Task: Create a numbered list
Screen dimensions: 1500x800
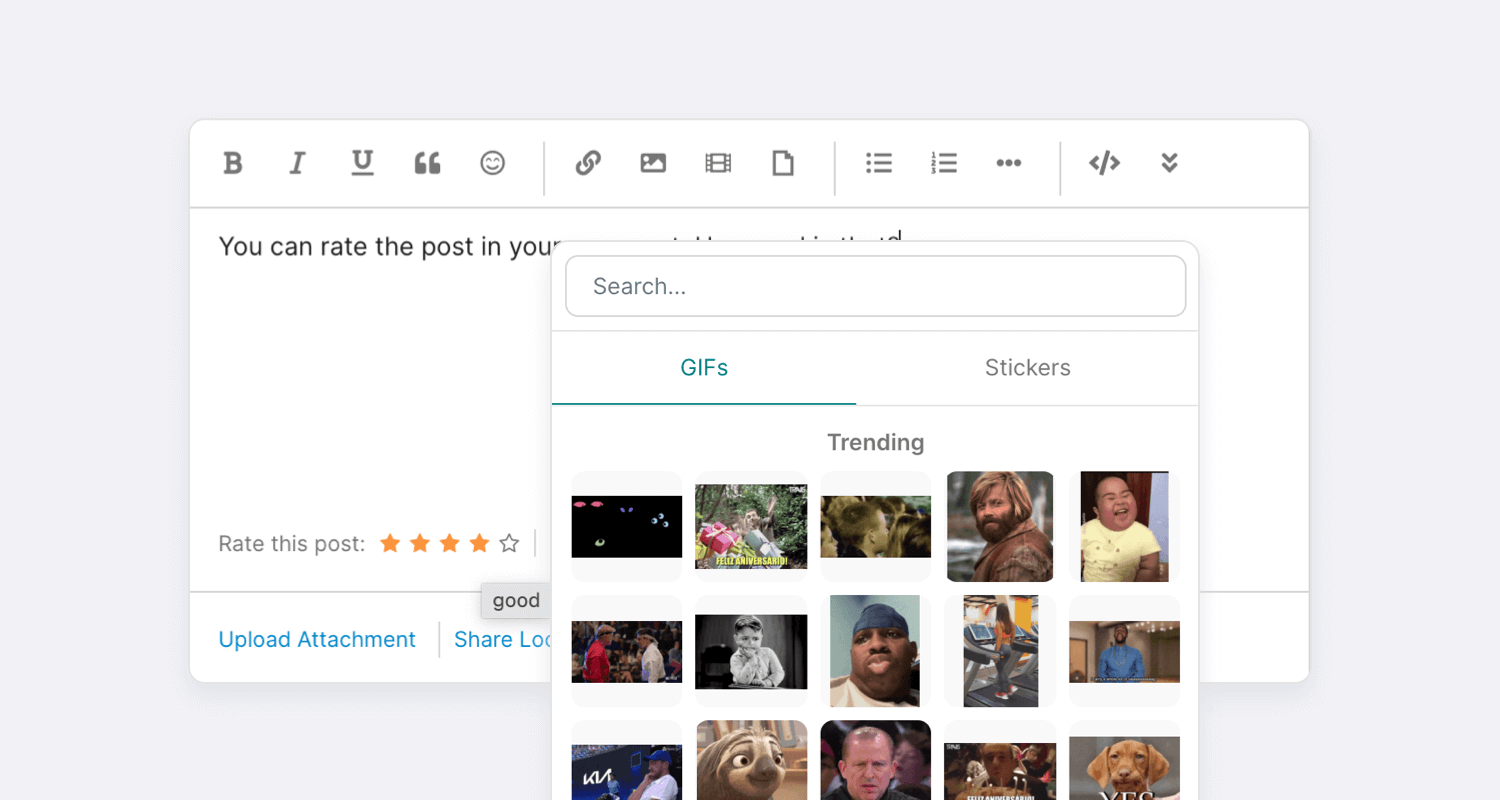Action: pos(944,163)
